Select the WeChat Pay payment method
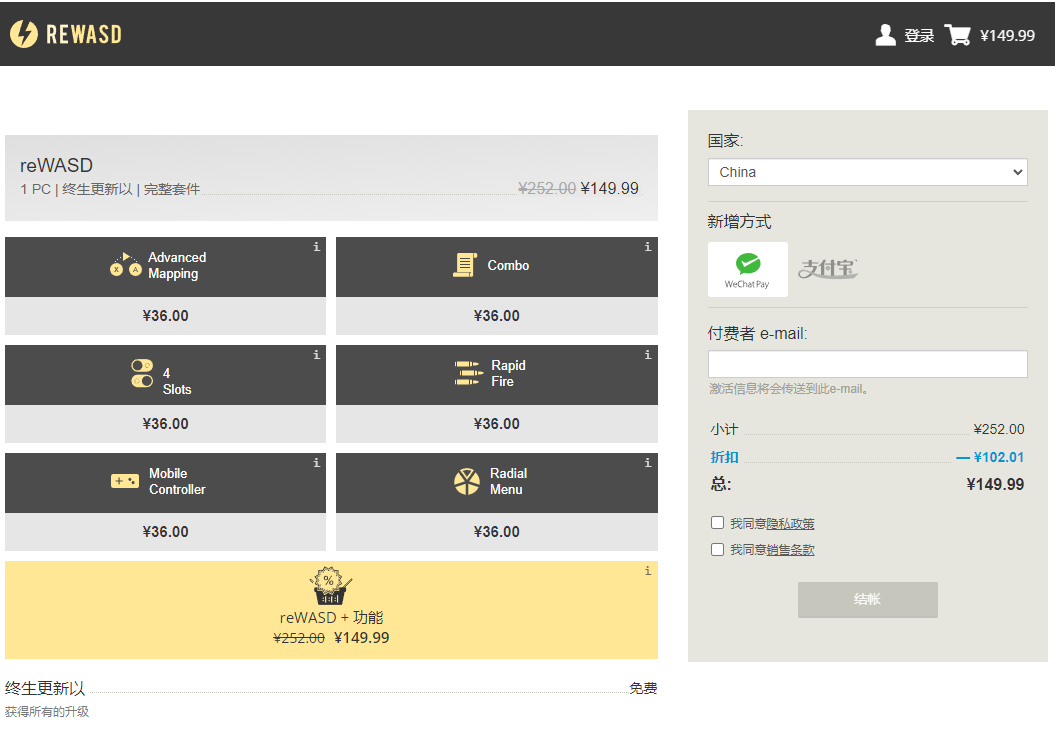Image resolution: width=1055 pixels, height=731 pixels. [x=747, y=269]
